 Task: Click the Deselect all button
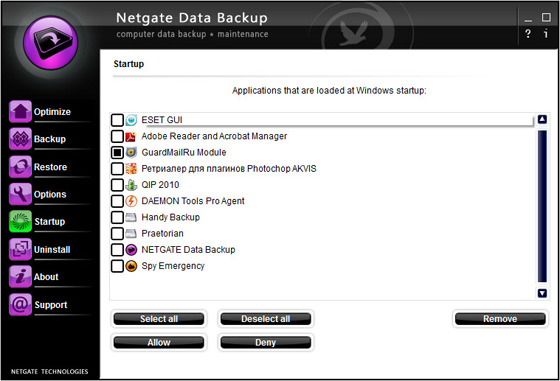pos(266,319)
